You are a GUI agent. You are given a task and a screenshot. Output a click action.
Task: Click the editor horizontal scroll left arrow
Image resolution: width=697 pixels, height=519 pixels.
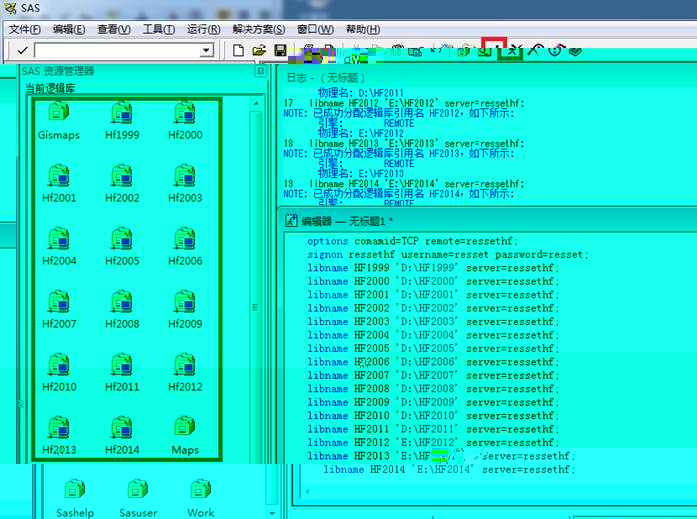[x=307, y=491]
